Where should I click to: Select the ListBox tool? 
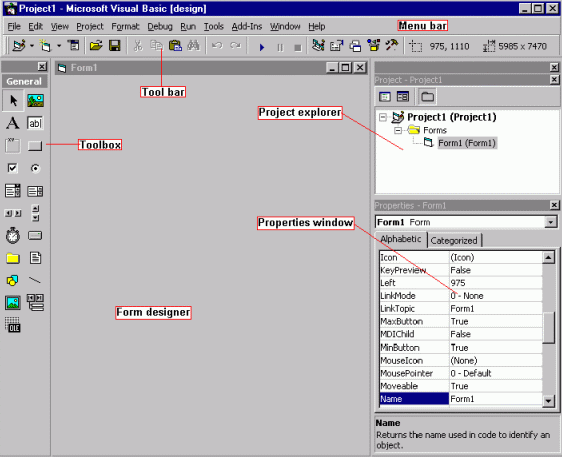point(35,191)
